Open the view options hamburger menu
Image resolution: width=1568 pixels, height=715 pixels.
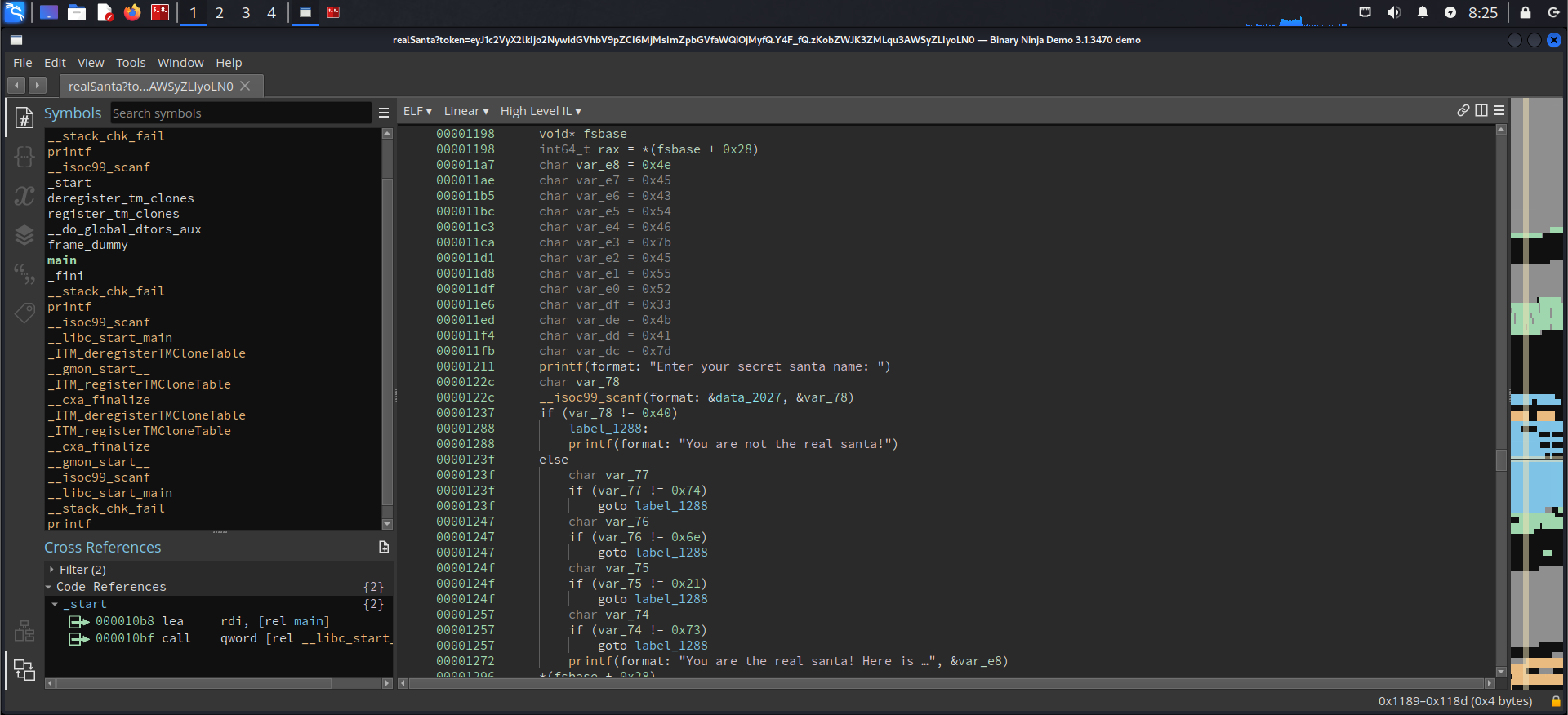(x=1499, y=110)
